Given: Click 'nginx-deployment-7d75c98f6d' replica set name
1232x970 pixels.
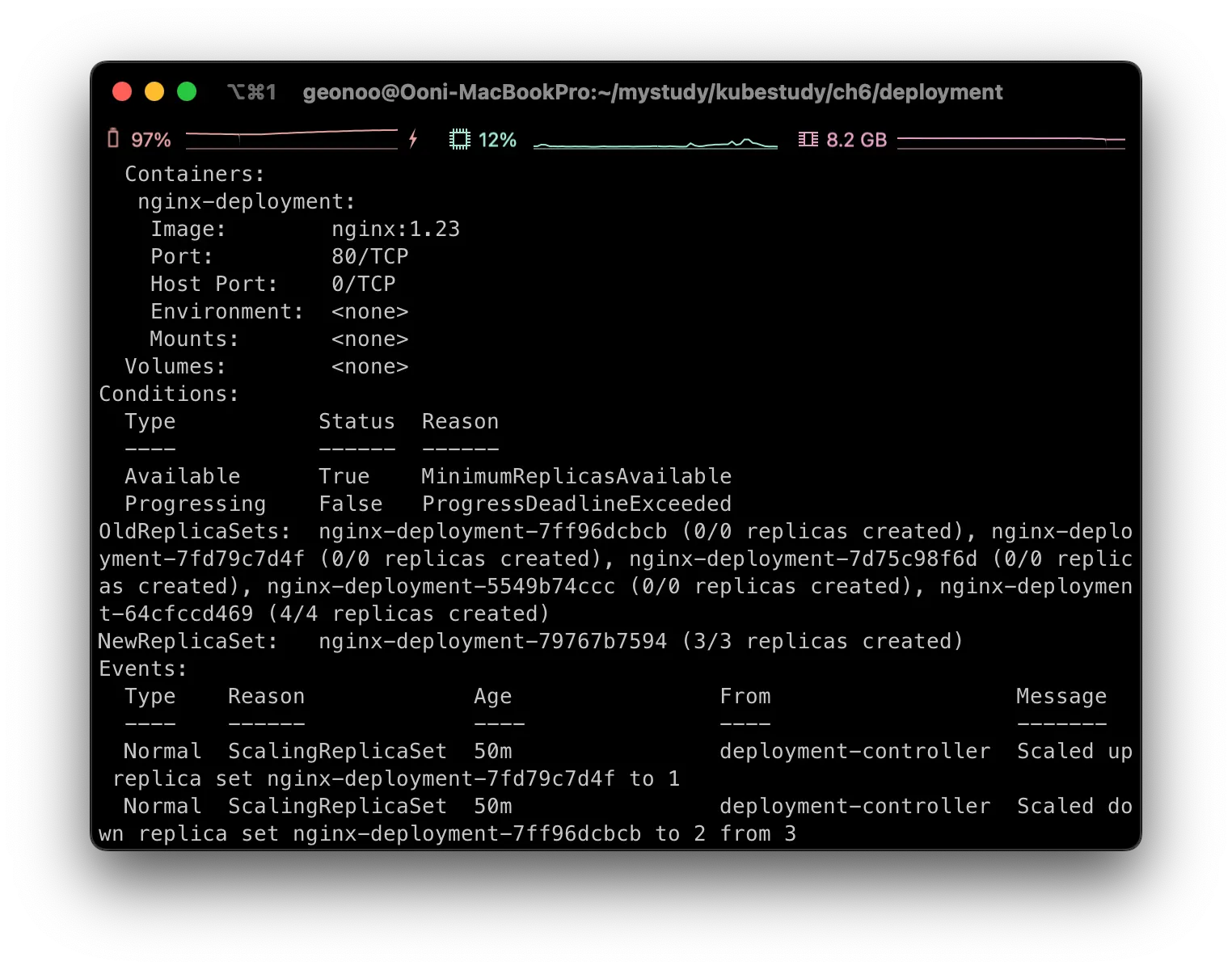Looking at the screenshot, I should click(803, 559).
